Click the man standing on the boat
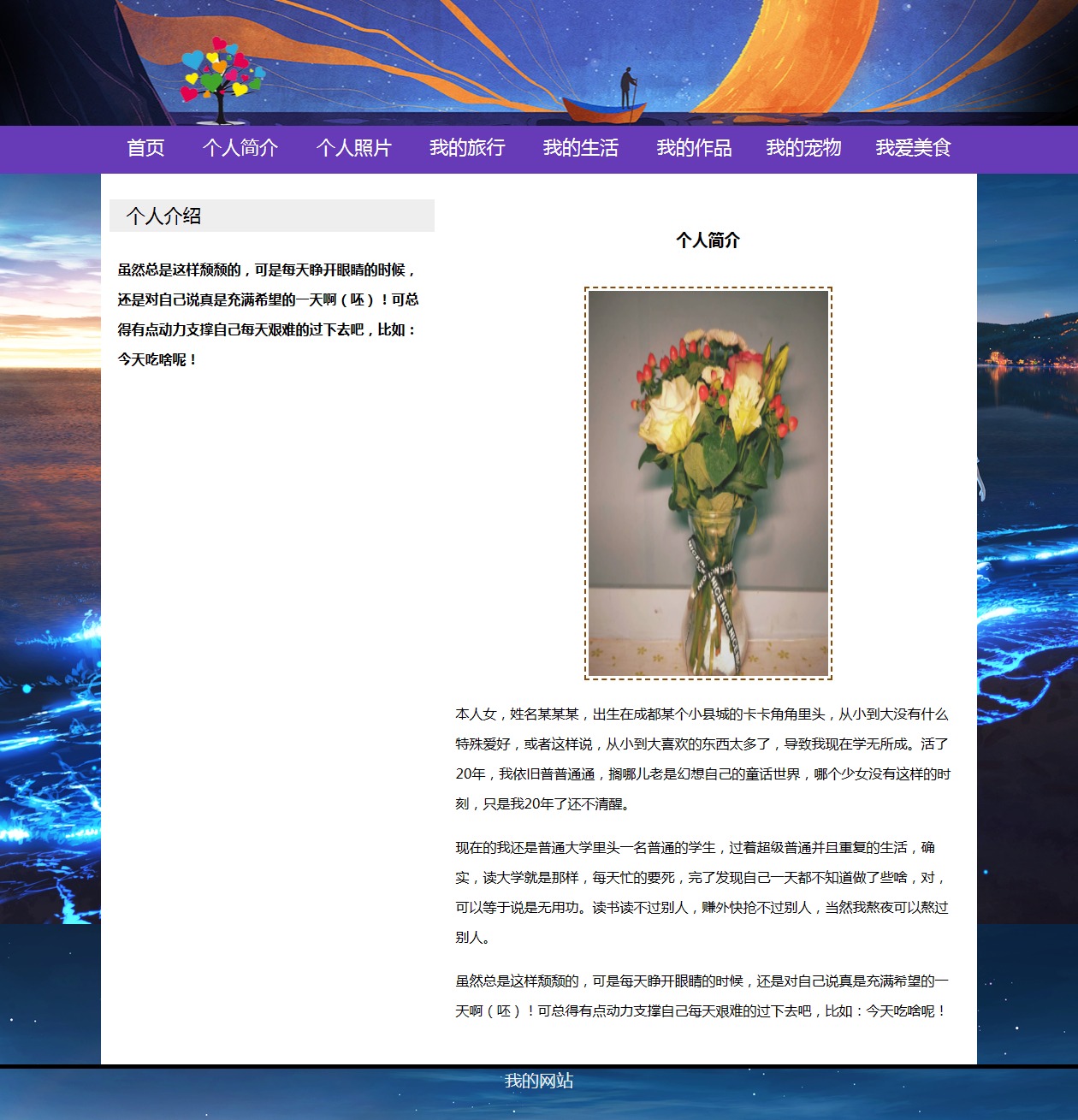This screenshot has height=1120, width=1078. click(x=628, y=87)
